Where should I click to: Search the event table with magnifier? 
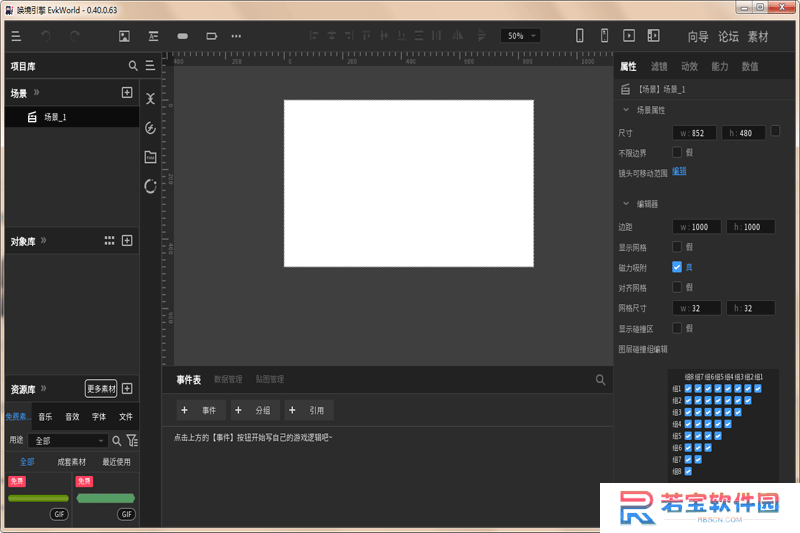pyautogui.click(x=600, y=379)
